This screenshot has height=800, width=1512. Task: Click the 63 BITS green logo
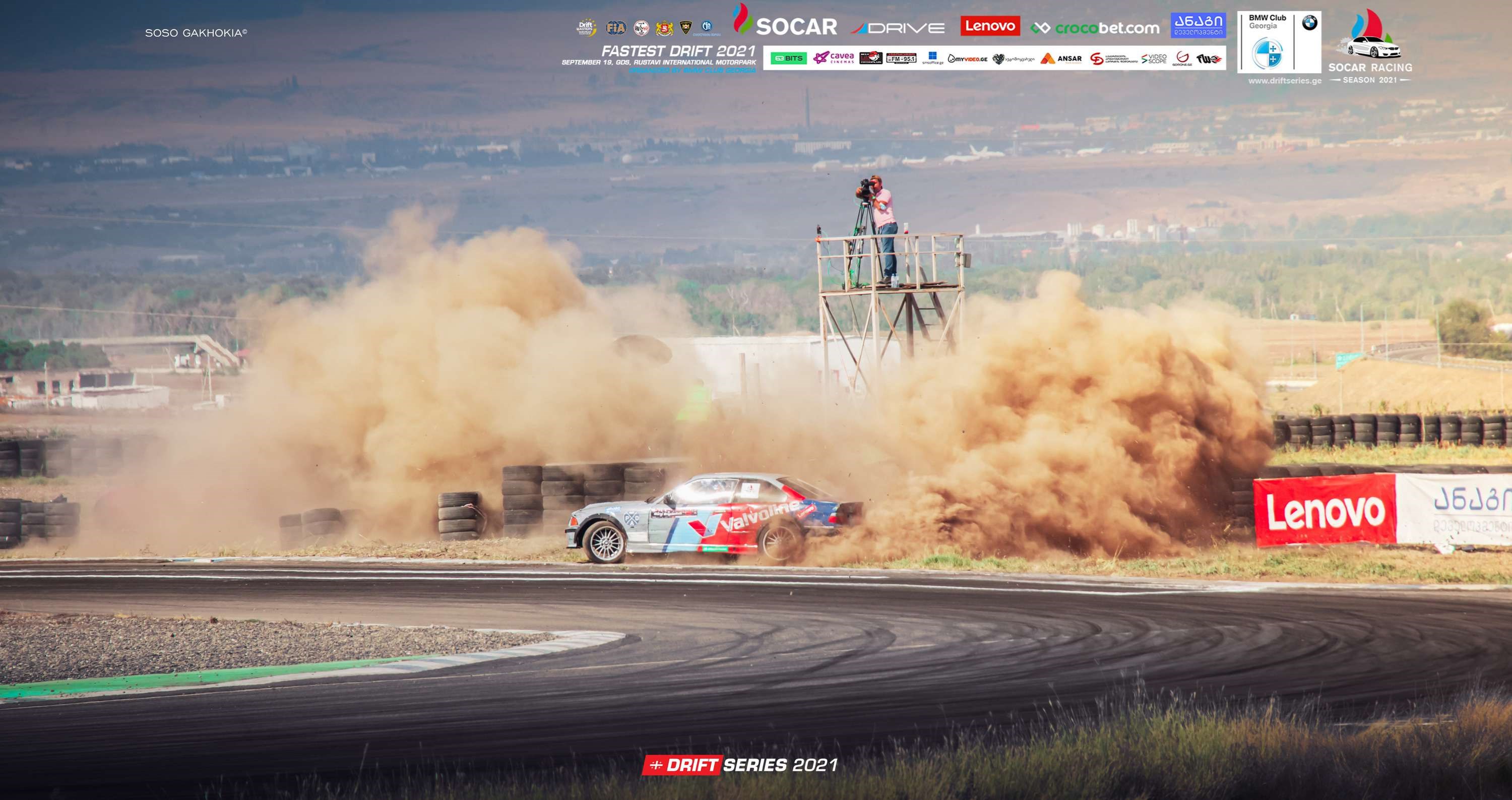788,58
